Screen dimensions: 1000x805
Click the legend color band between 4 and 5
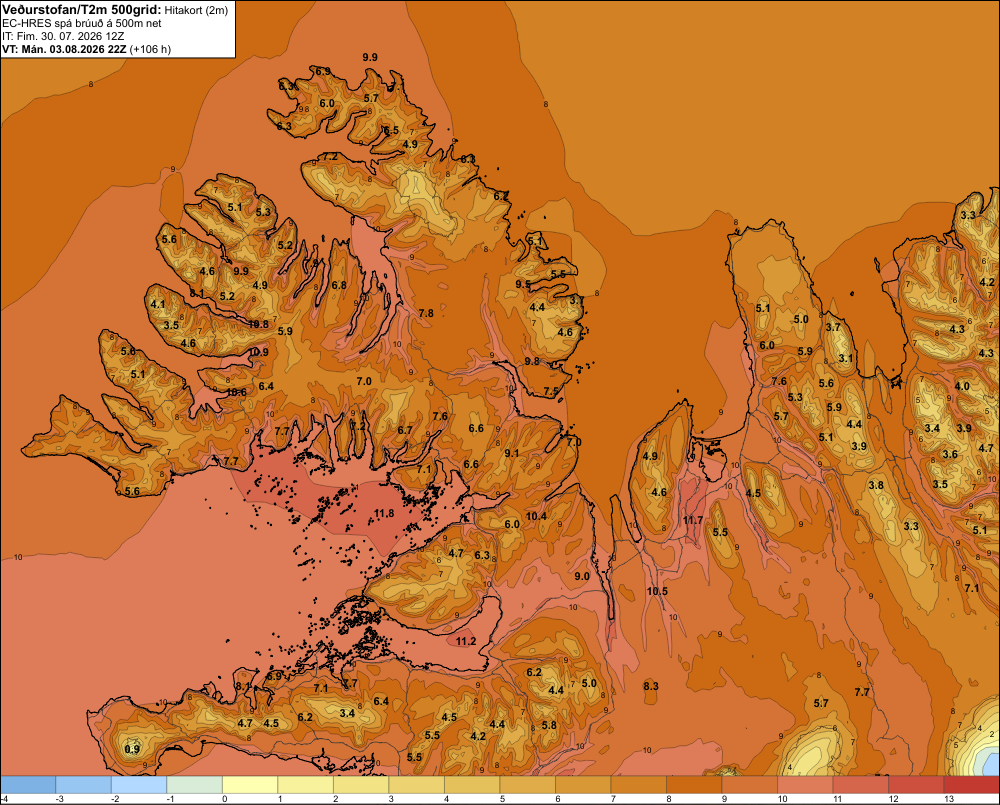(472, 785)
